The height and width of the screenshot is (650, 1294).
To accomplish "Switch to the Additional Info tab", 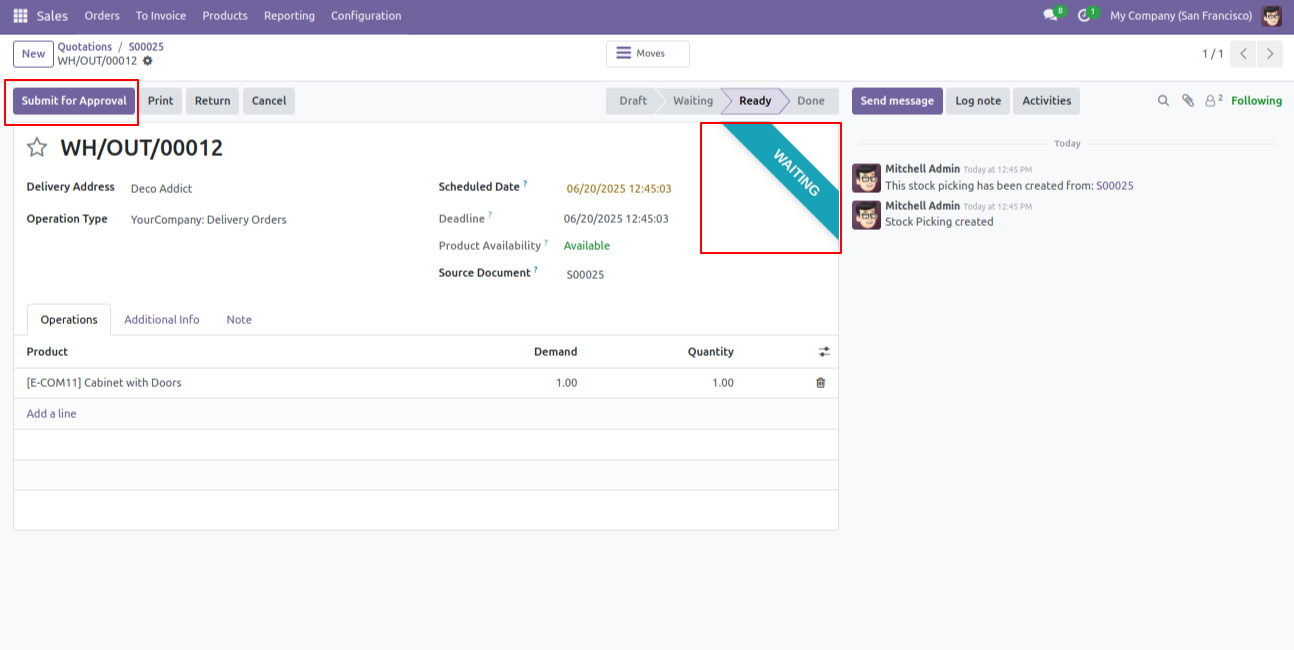I will pyautogui.click(x=162, y=320).
